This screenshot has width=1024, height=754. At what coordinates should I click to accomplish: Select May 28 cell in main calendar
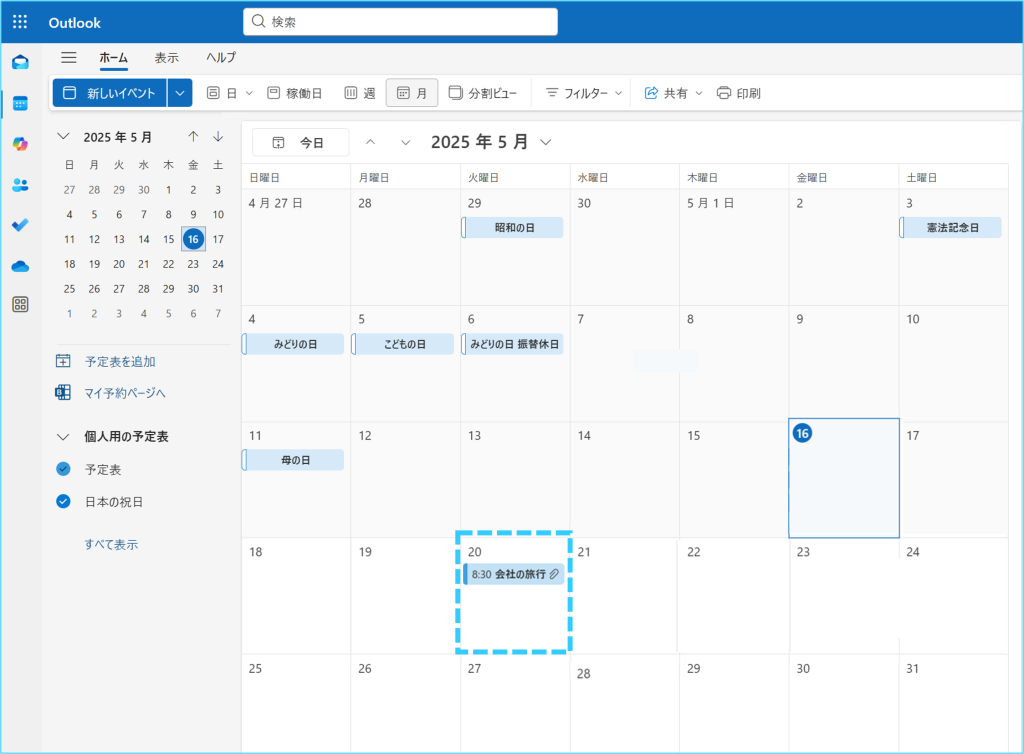[x=624, y=704]
